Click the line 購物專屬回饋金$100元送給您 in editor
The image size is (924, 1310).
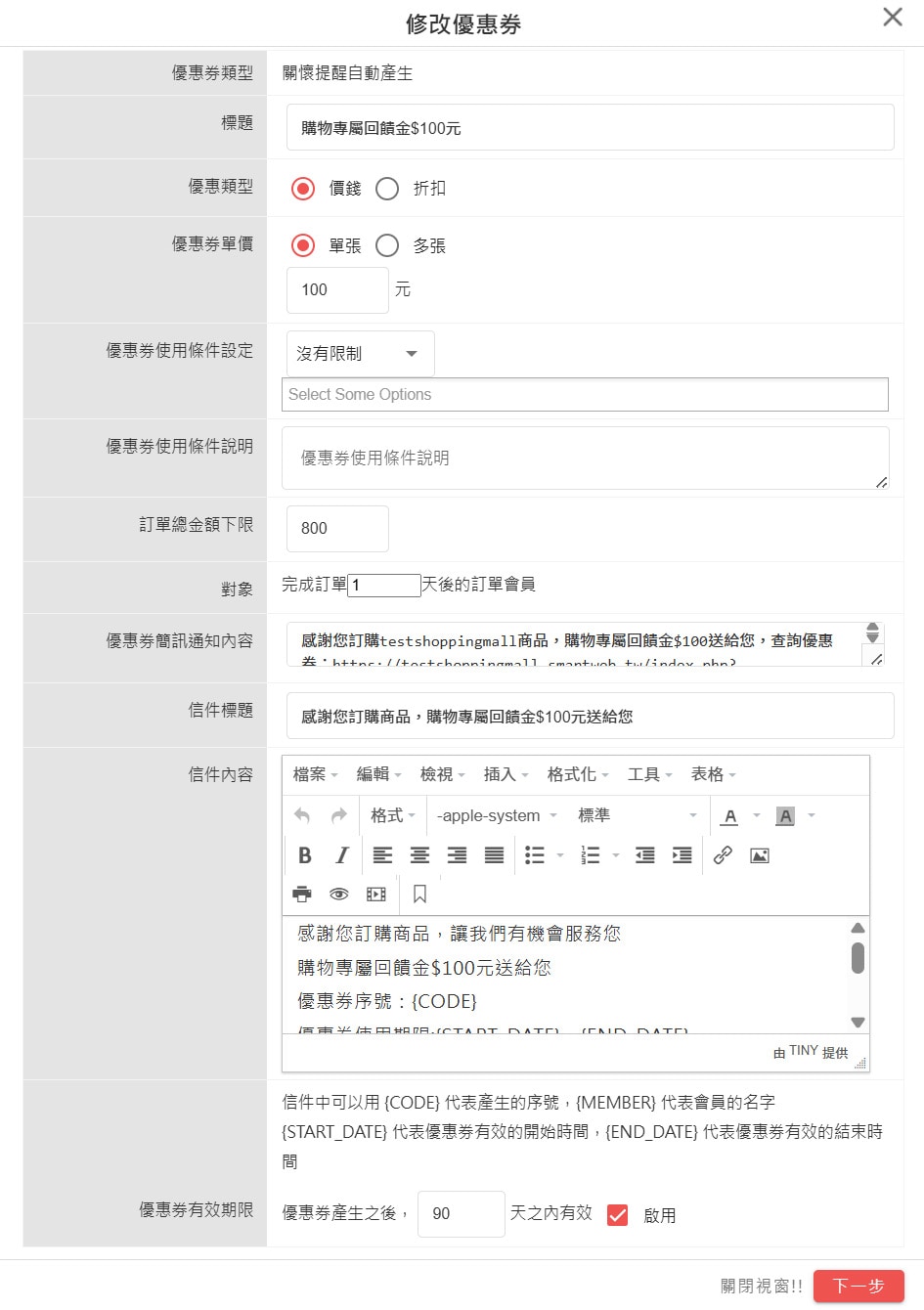(x=424, y=967)
